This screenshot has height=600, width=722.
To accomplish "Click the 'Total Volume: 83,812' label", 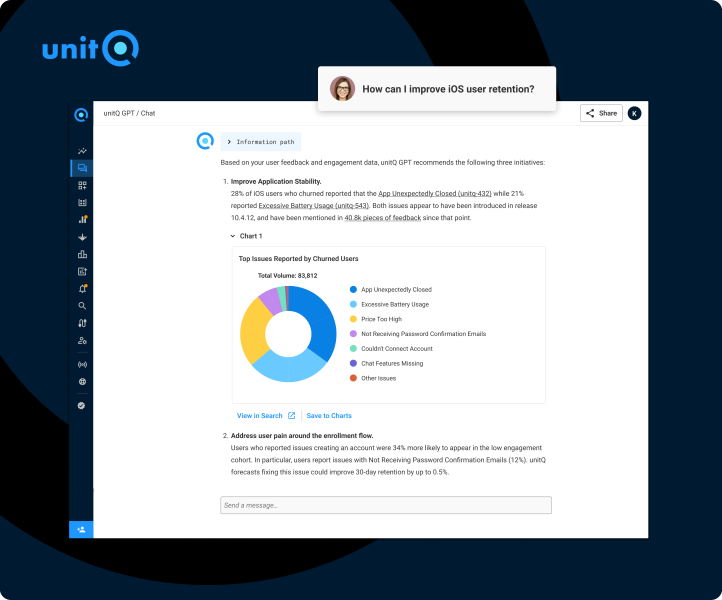I will (287, 275).
